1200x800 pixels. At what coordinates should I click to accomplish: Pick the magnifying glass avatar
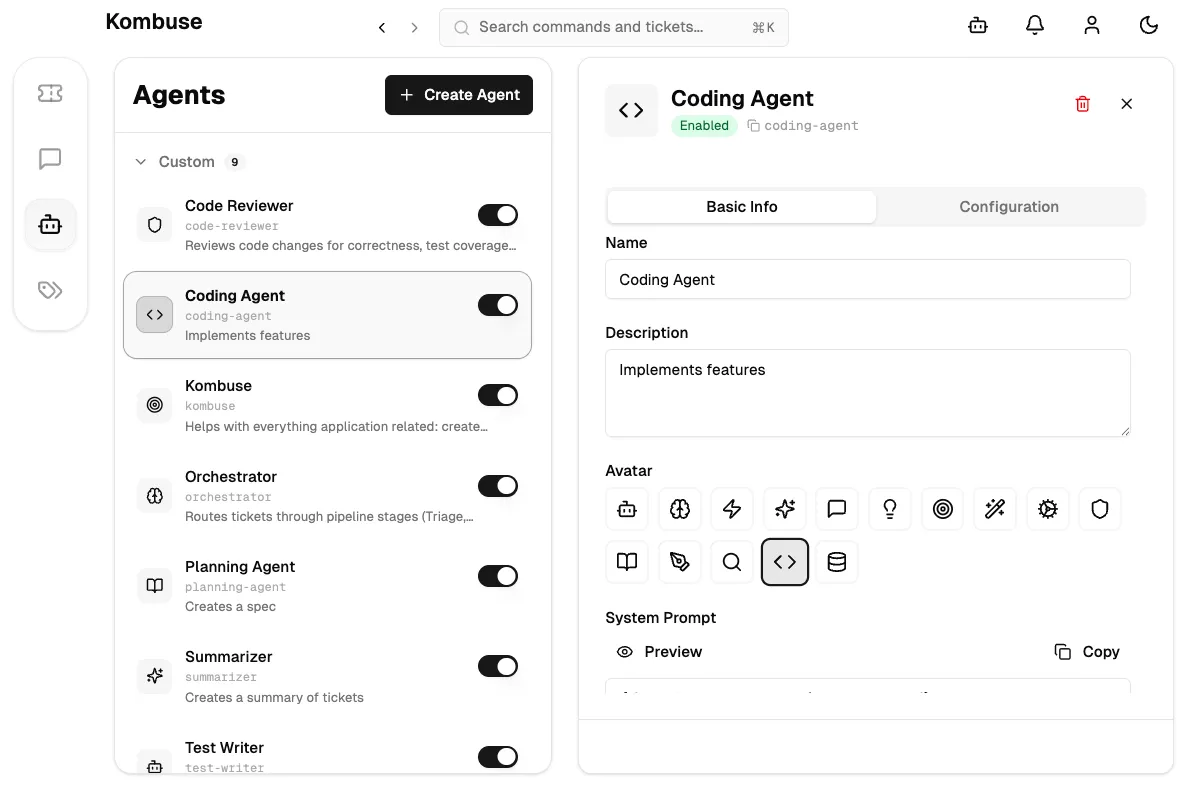[x=732, y=562]
